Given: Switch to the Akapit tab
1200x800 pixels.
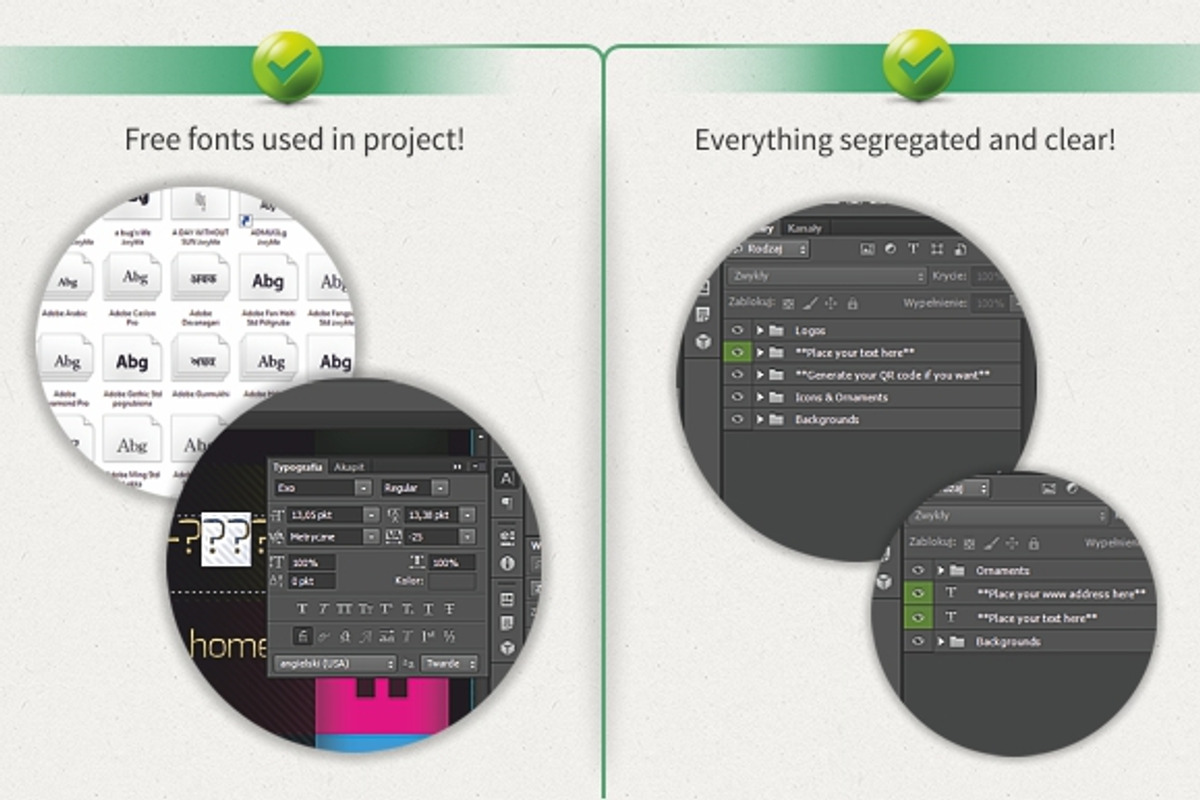Looking at the screenshot, I should click(x=349, y=467).
